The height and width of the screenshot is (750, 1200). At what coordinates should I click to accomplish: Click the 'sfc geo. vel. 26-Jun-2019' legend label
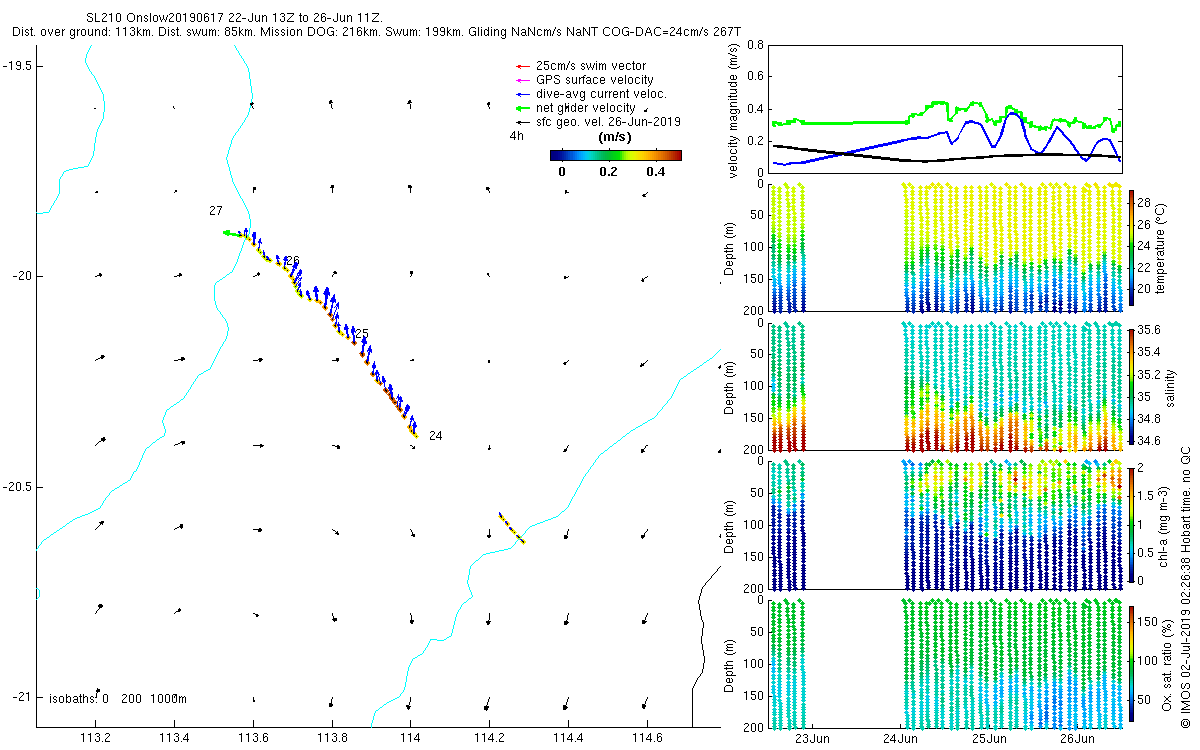[608, 122]
